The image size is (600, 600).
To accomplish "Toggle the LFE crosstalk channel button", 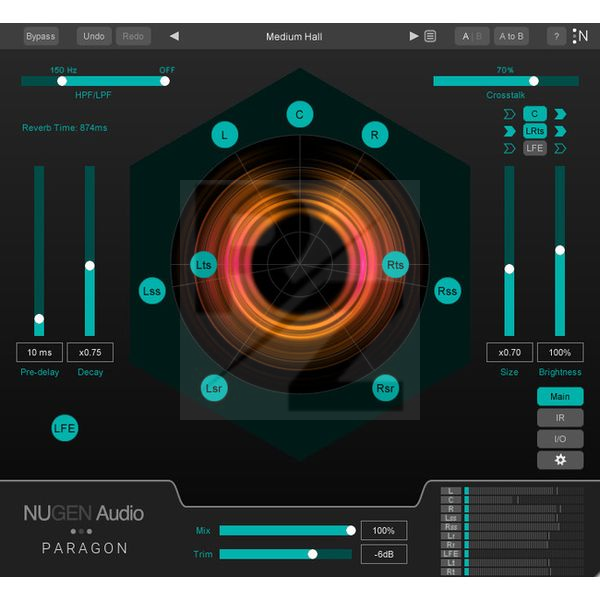I will pos(535,148).
